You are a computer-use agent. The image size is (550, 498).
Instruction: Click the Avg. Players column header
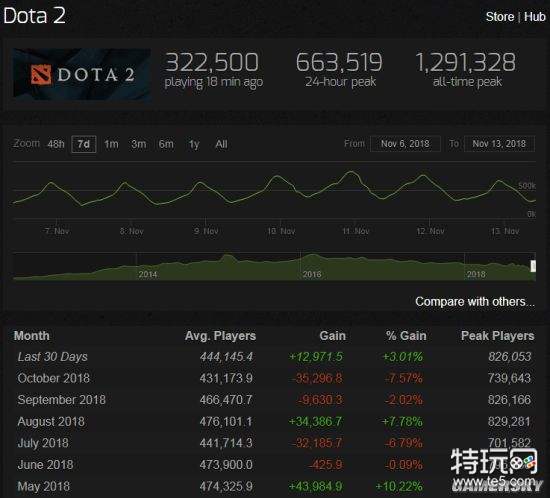point(220,336)
